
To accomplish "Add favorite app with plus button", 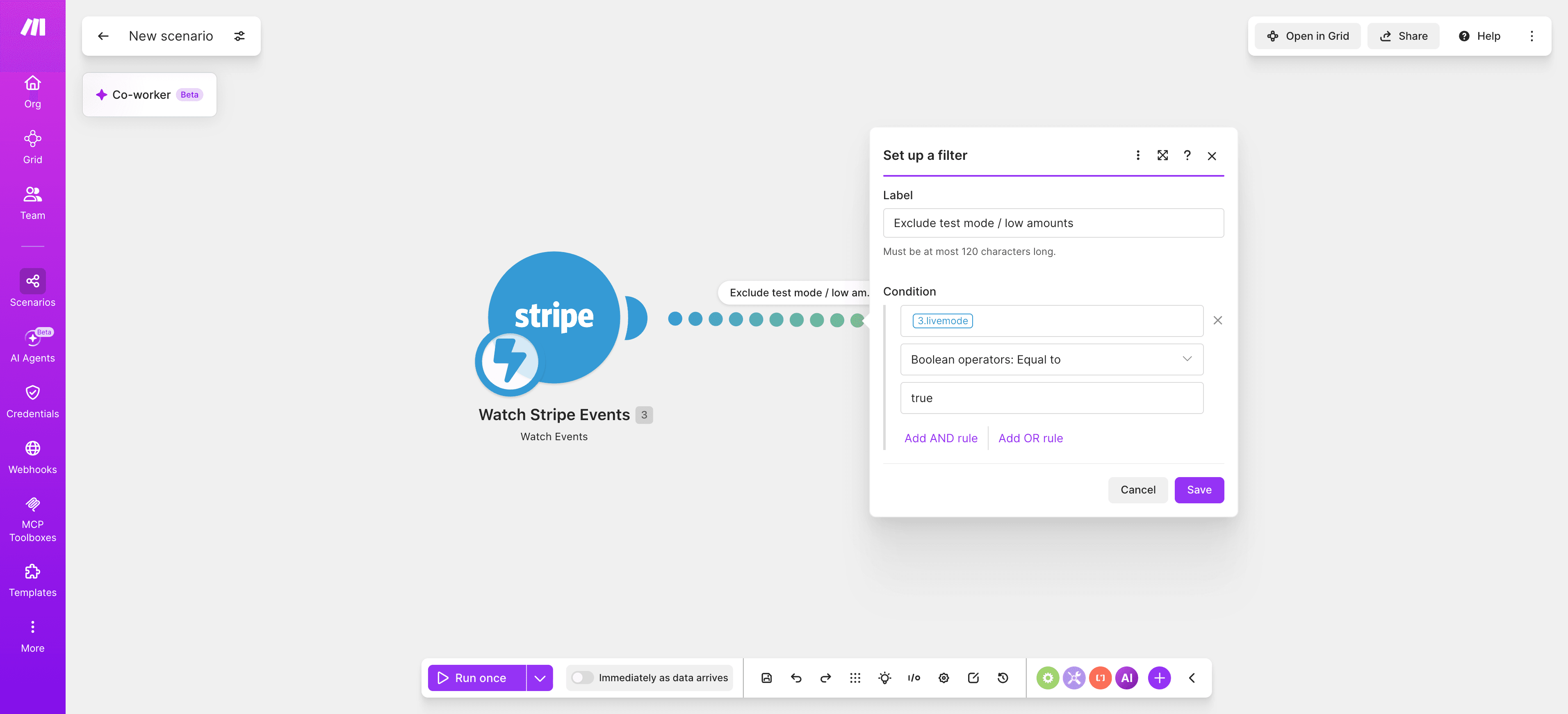I will pyautogui.click(x=1160, y=678).
